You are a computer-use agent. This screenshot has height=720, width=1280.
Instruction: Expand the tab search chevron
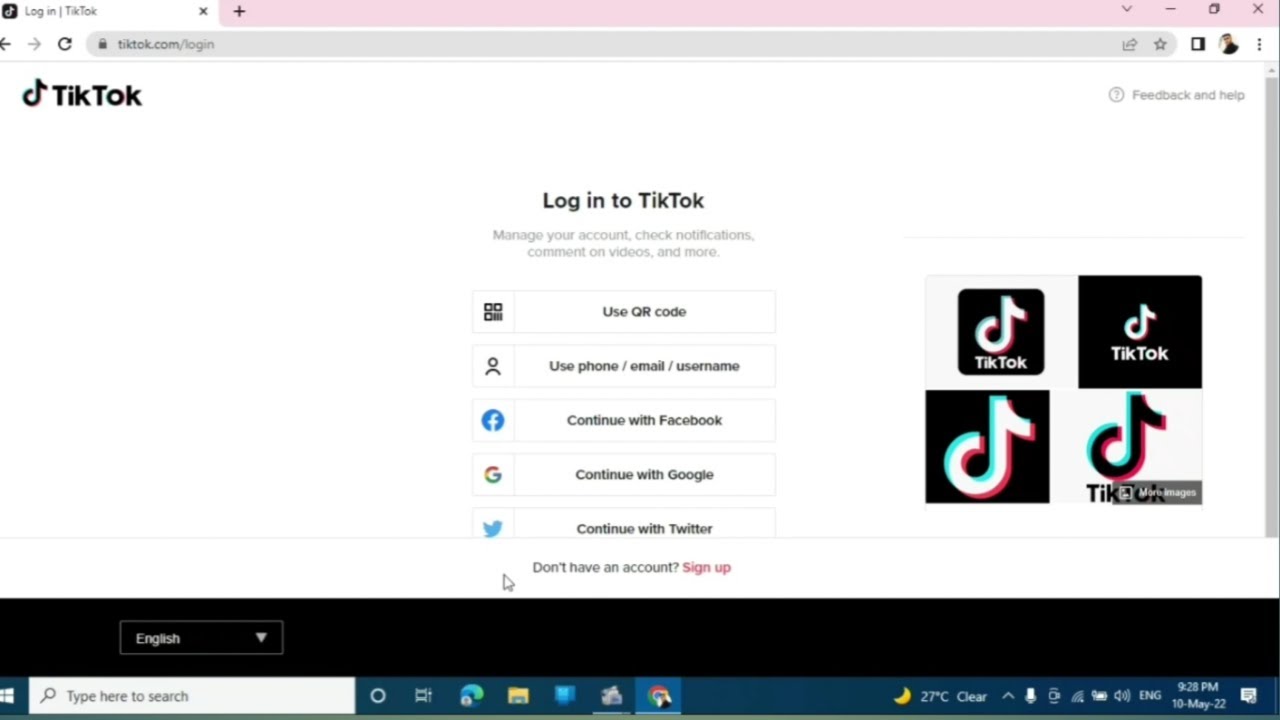tap(1127, 9)
